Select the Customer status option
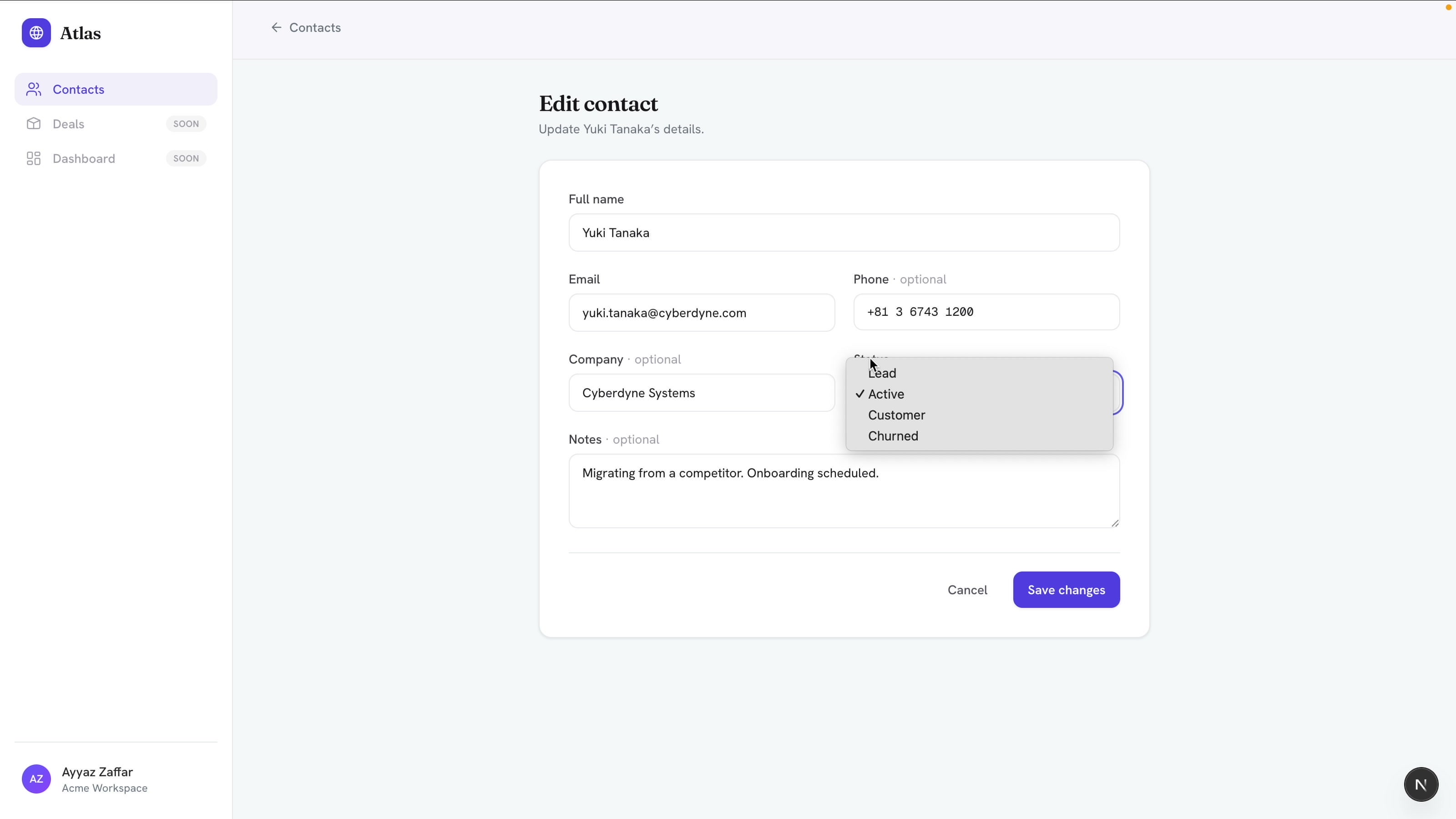Image resolution: width=1456 pixels, height=819 pixels. (x=979, y=415)
